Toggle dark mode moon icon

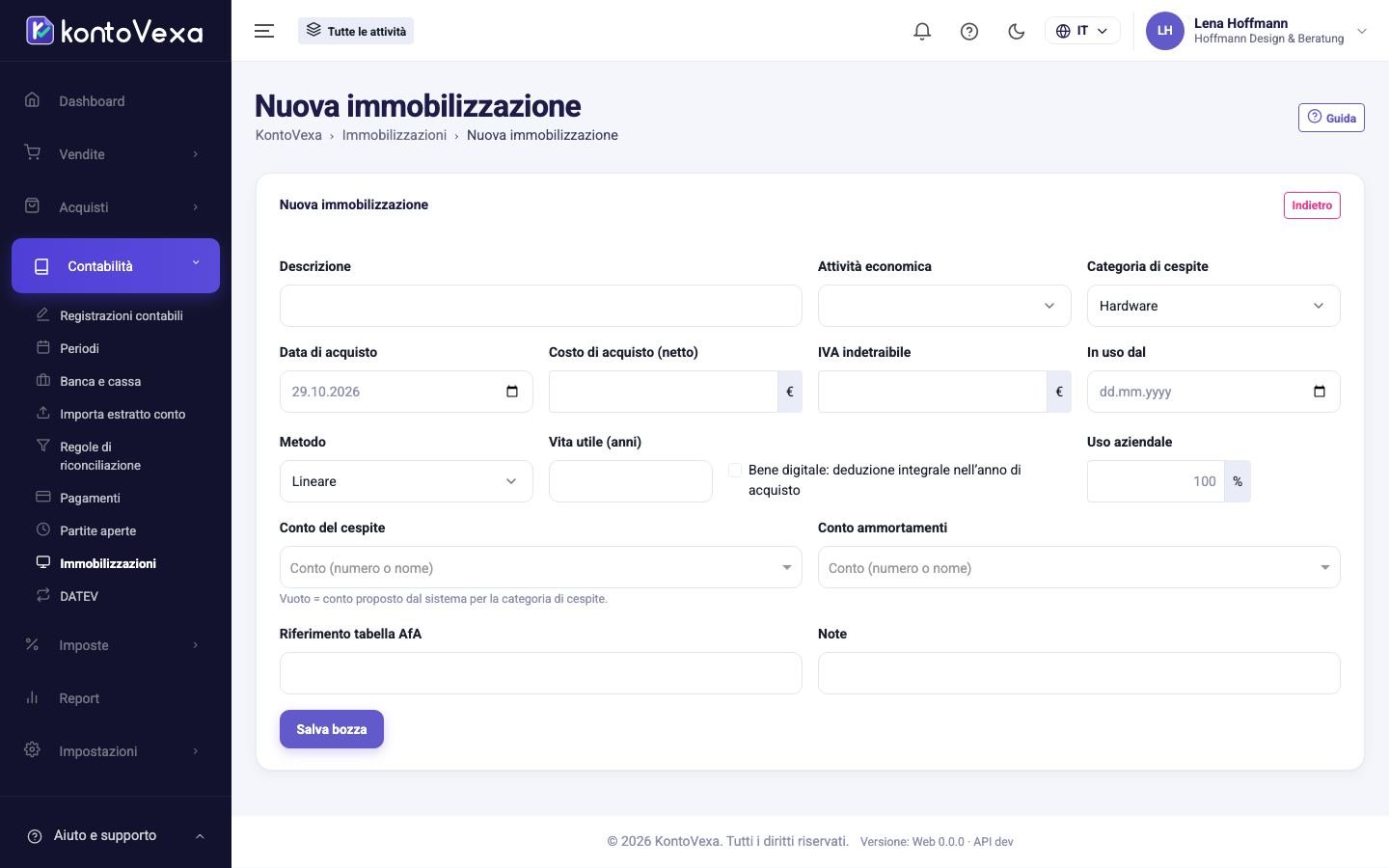pyautogui.click(x=1016, y=31)
